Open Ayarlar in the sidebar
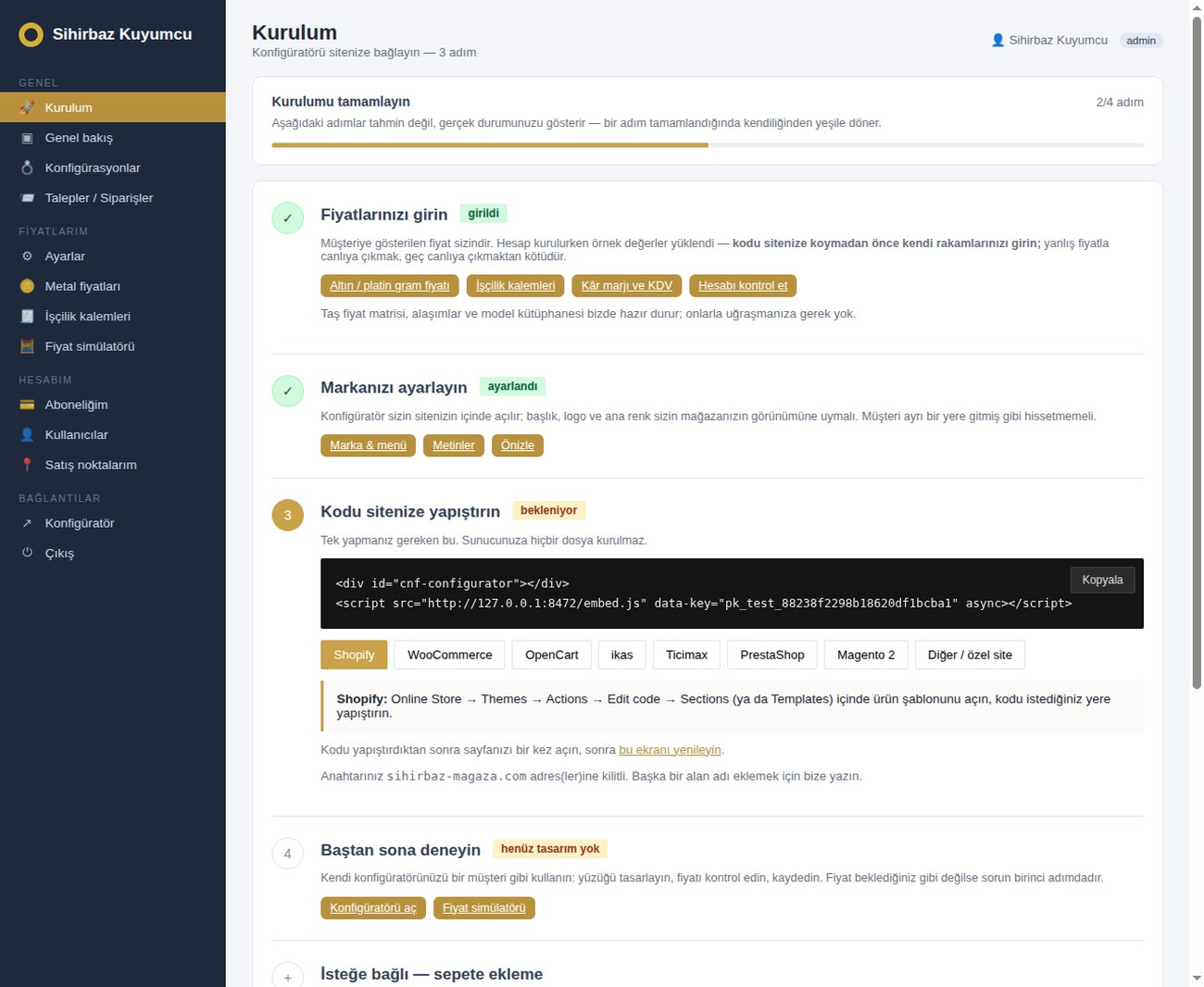This screenshot has height=987, width=1204. 113,256
